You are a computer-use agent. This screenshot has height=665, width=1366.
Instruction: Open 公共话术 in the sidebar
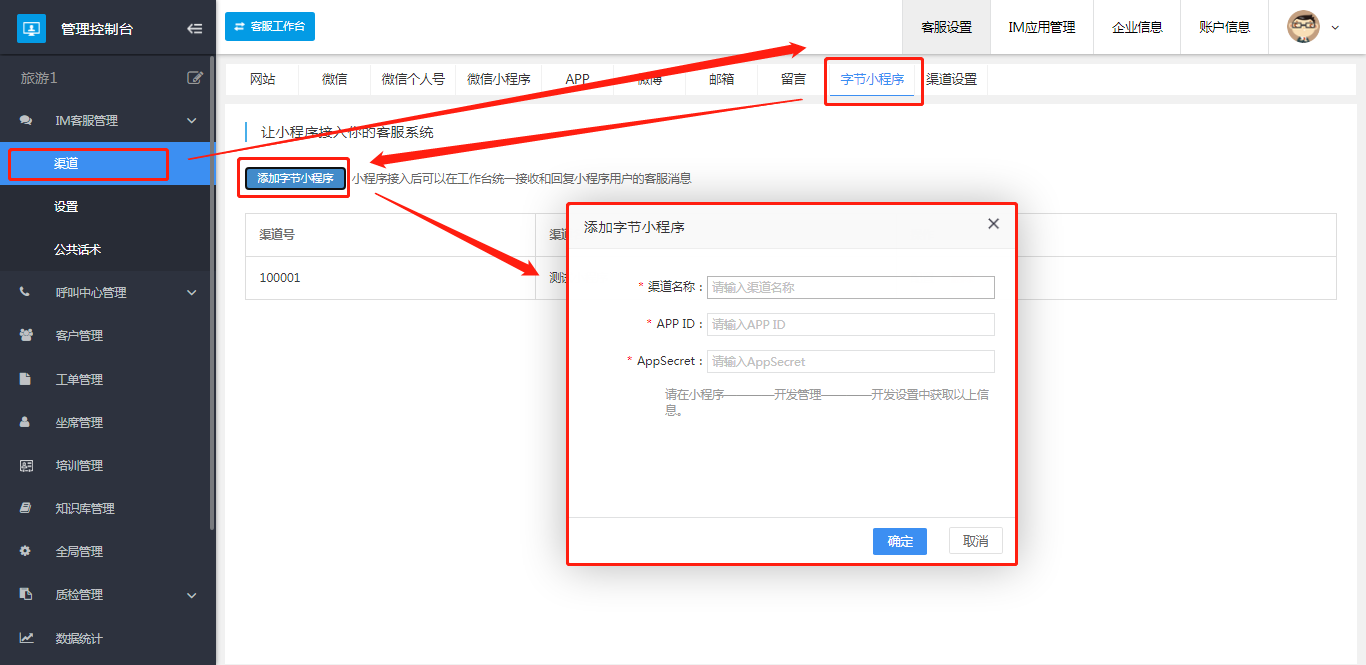[107, 249]
